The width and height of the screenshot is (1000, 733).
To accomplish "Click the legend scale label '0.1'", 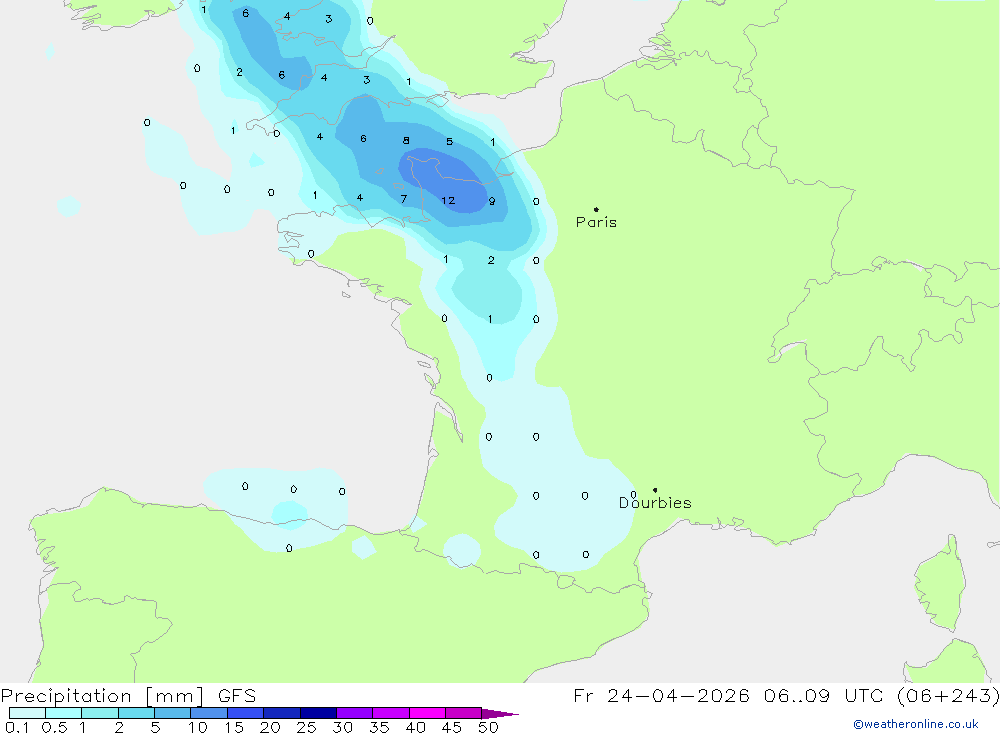I will [x=17, y=727].
